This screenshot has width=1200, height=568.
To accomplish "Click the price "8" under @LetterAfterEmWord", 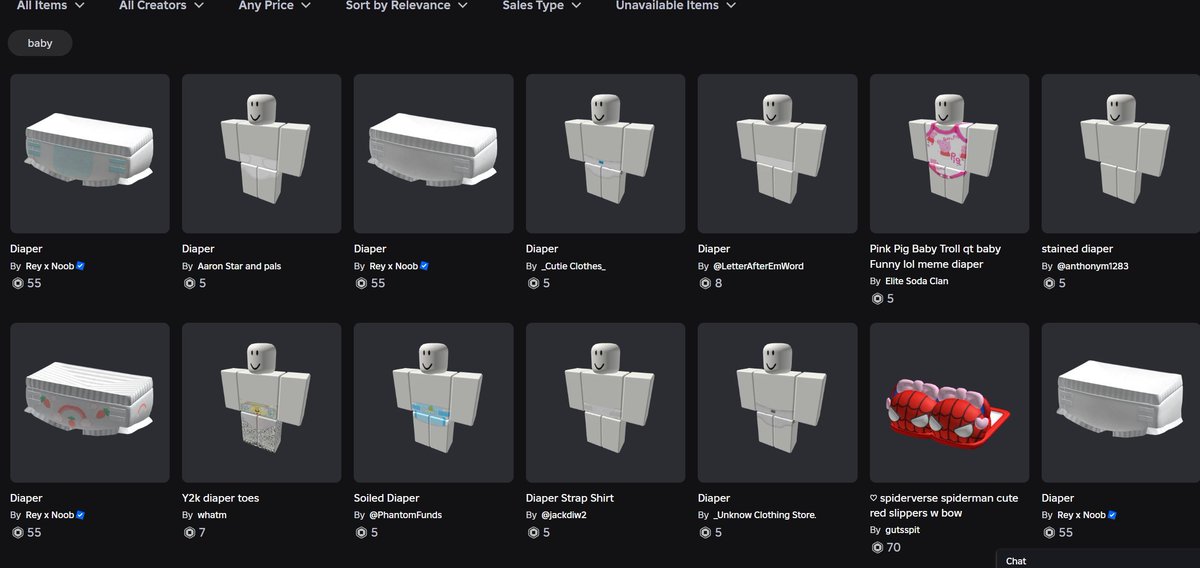I will 717,283.
